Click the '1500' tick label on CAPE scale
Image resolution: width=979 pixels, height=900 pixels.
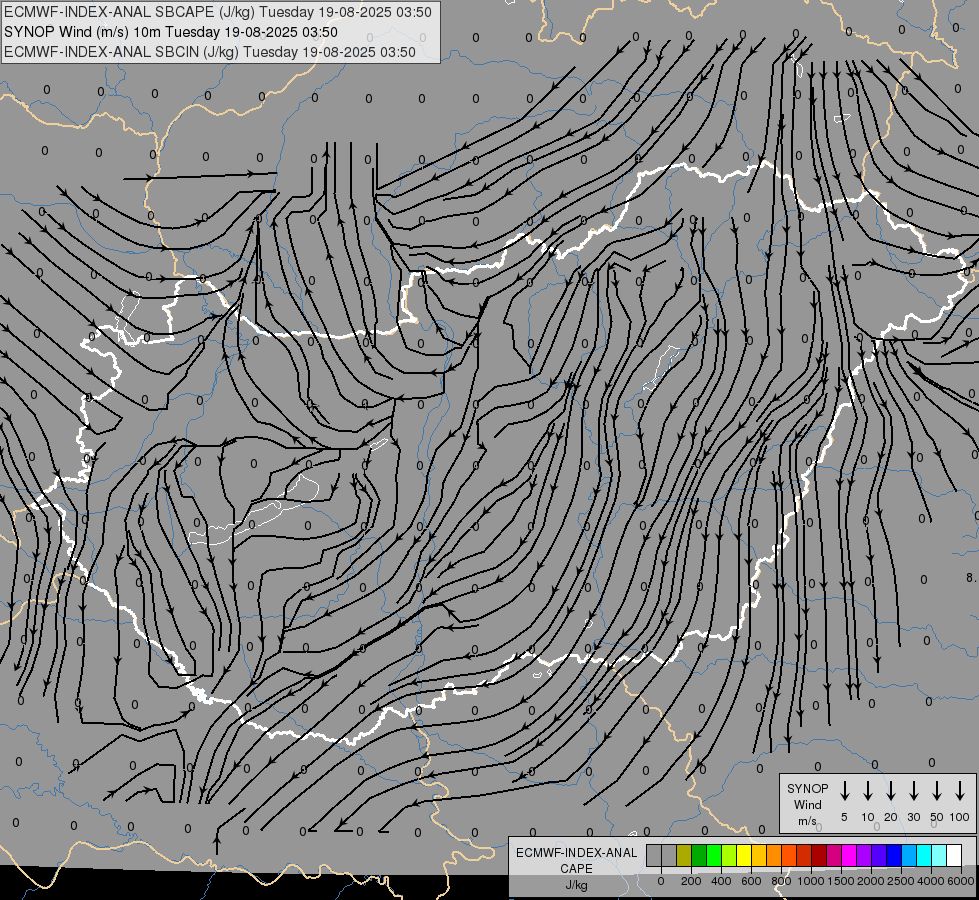point(841,881)
